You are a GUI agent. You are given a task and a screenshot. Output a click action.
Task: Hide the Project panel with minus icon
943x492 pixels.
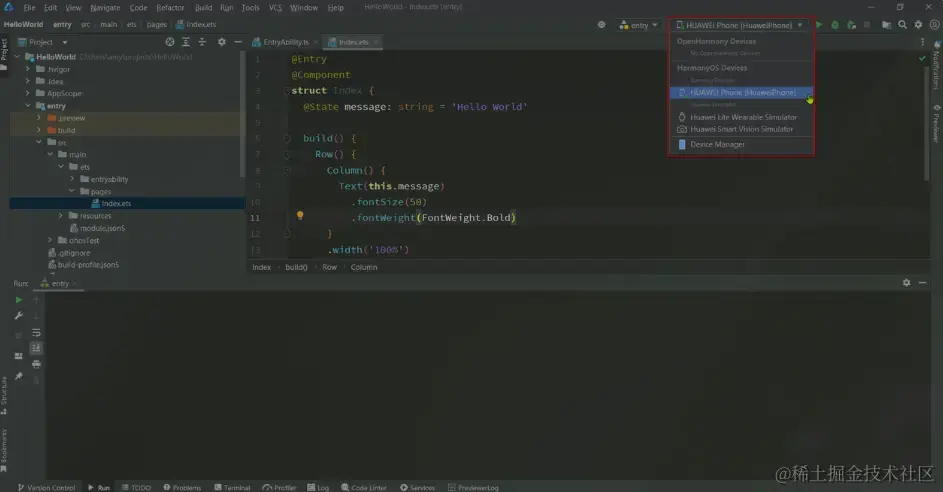pos(238,42)
